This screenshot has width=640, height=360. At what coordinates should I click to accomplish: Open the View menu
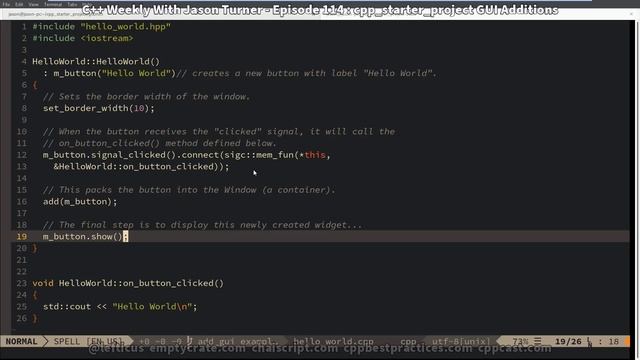click(33, 4)
